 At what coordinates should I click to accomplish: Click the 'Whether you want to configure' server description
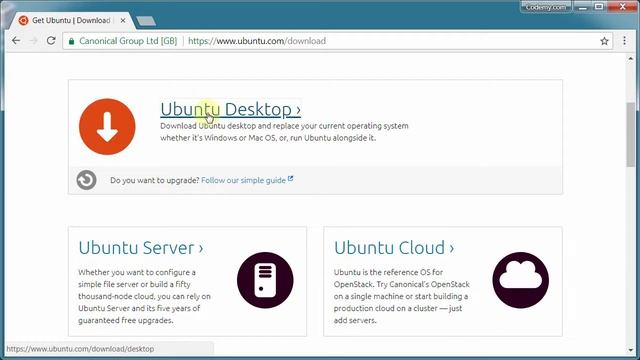point(144,296)
